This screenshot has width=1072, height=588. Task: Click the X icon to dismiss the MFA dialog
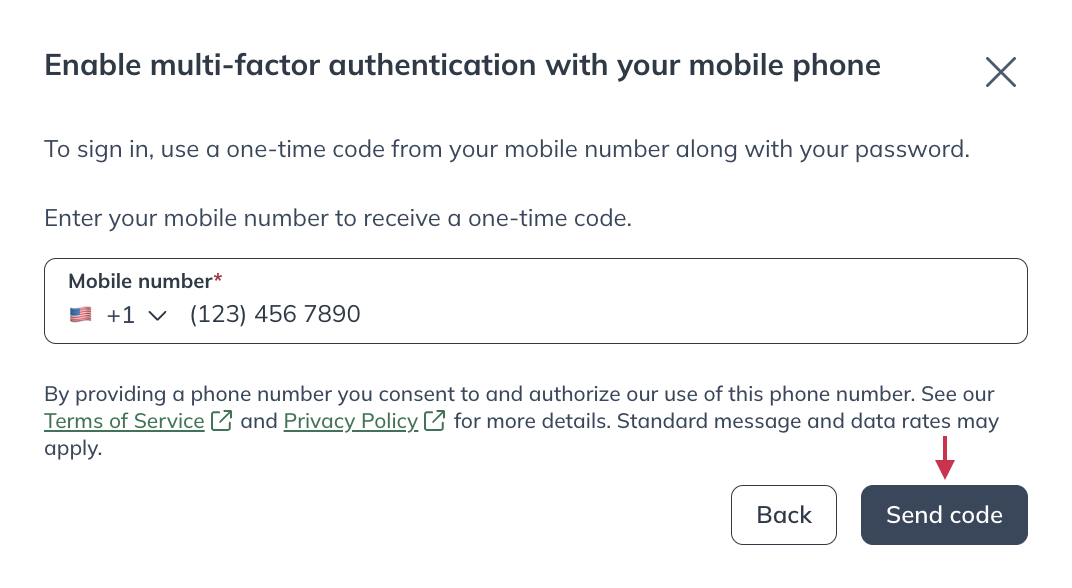click(1000, 71)
